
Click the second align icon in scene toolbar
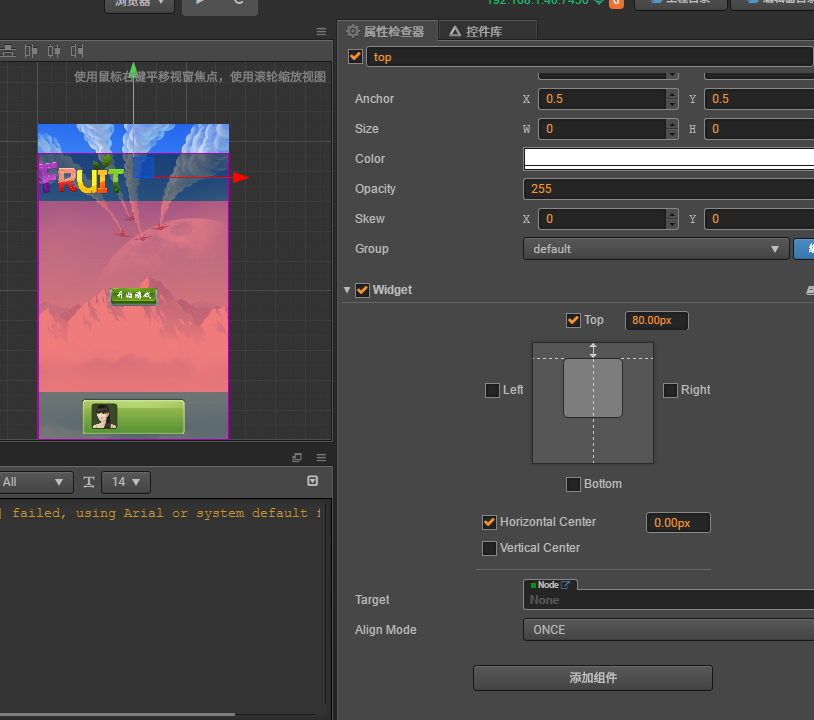click(x=31, y=51)
